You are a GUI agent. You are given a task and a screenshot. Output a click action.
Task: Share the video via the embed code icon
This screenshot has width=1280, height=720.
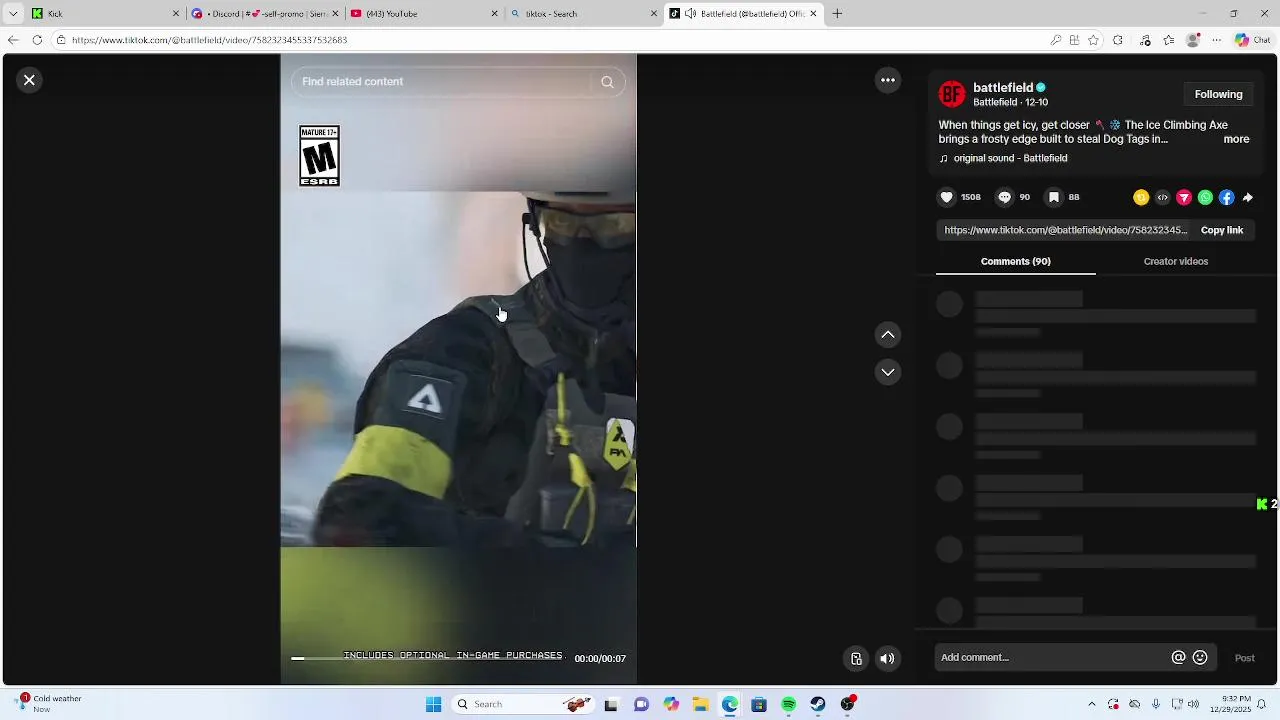pos(1162,198)
